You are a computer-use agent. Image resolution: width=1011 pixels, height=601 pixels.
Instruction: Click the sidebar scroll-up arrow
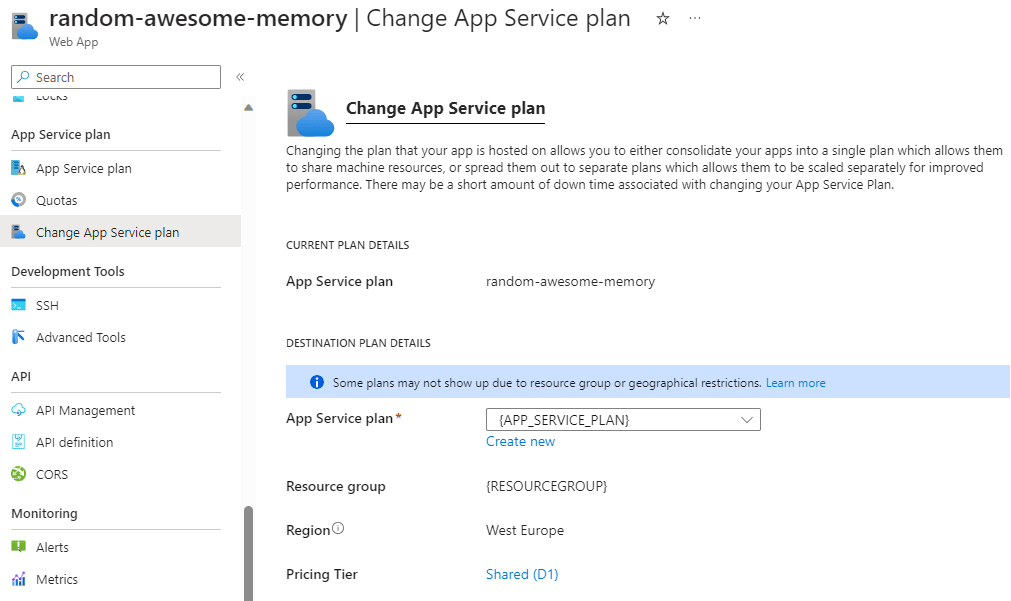pos(248,108)
